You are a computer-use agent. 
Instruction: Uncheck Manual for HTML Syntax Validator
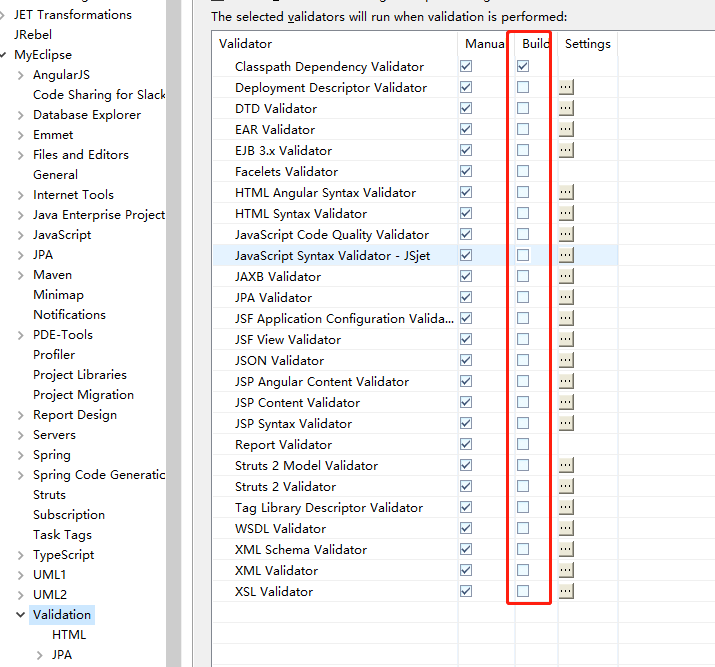pos(466,213)
